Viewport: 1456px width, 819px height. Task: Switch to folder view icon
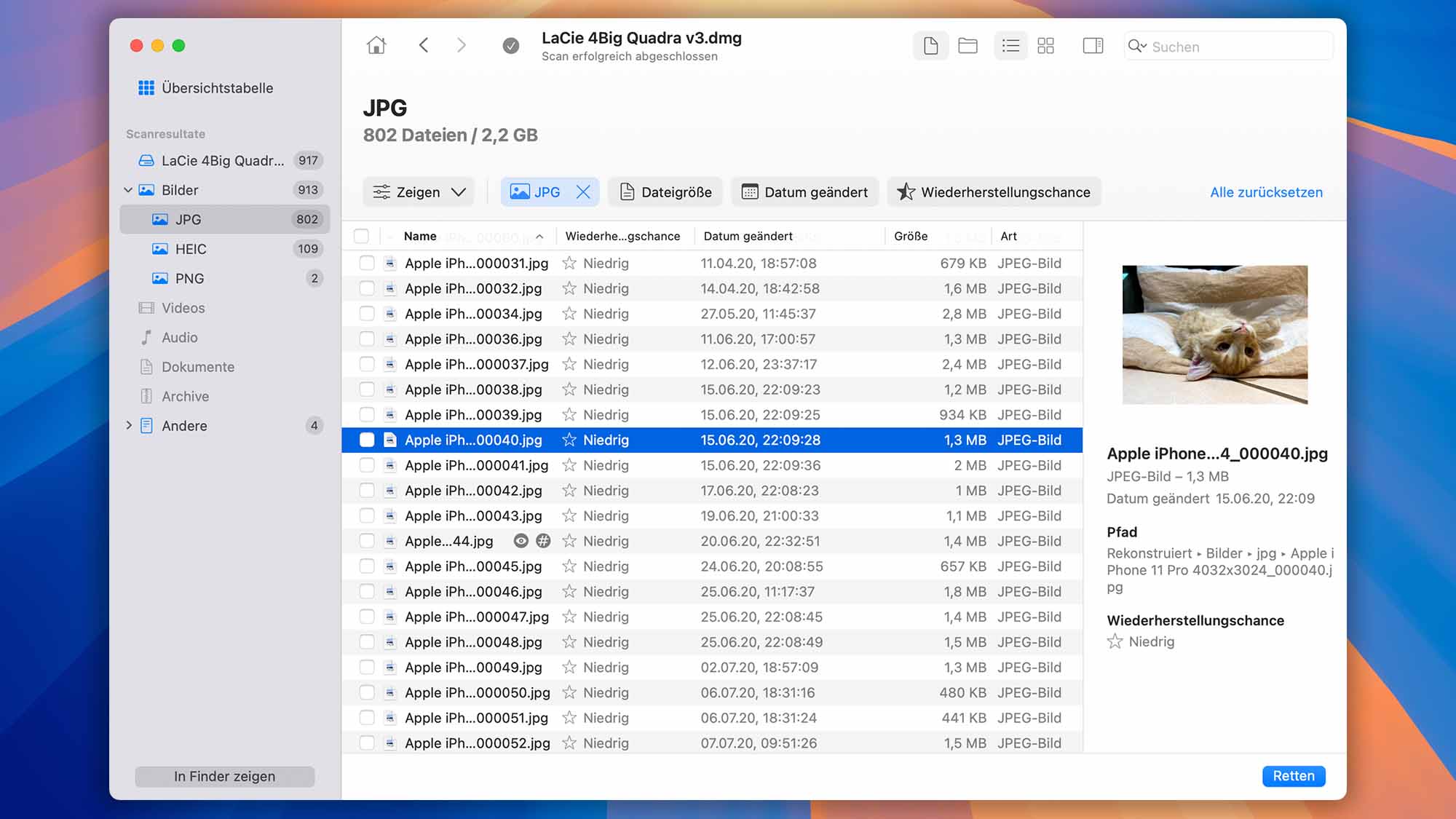click(x=968, y=46)
